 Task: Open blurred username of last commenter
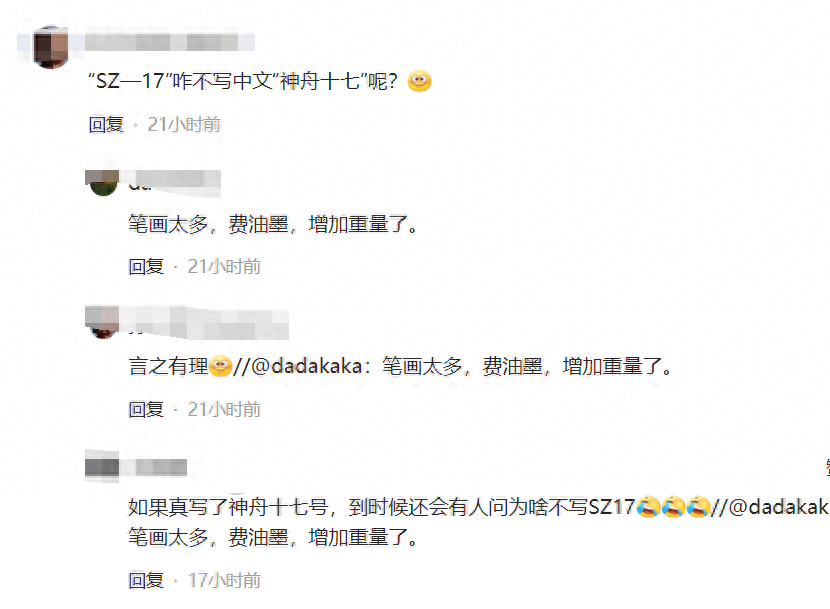[x=161, y=468]
